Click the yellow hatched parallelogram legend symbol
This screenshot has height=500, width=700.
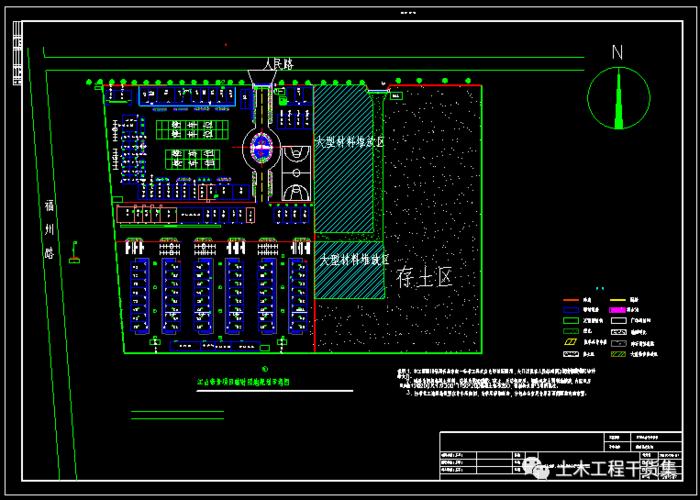[x=568, y=341]
